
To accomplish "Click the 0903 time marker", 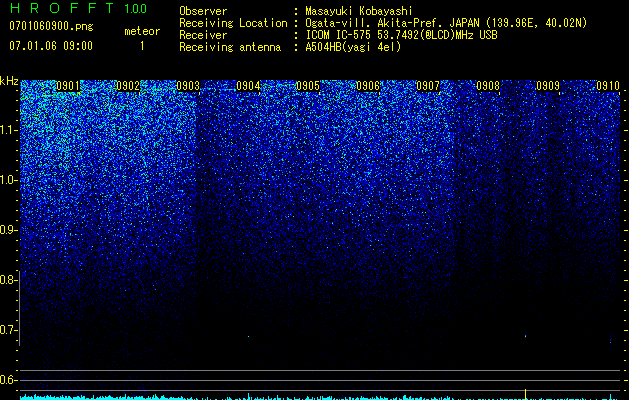I will pos(188,86).
